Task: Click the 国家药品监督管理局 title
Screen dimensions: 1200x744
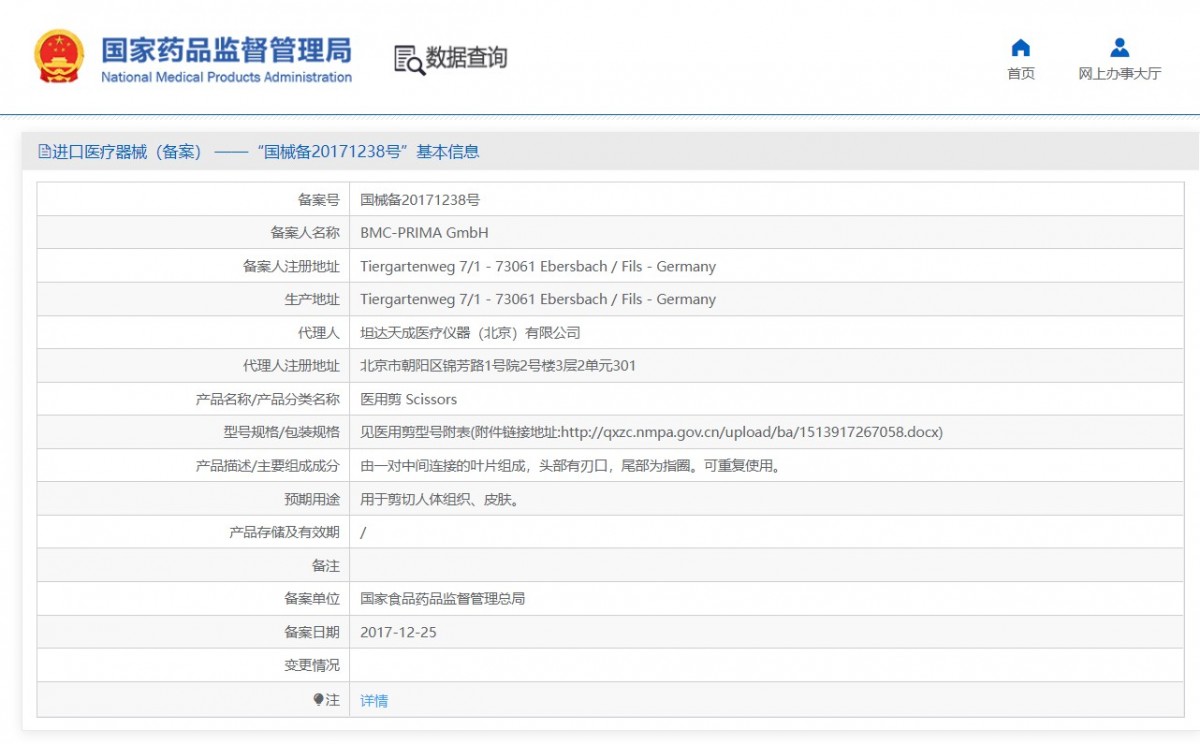Action: click(226, 50)
